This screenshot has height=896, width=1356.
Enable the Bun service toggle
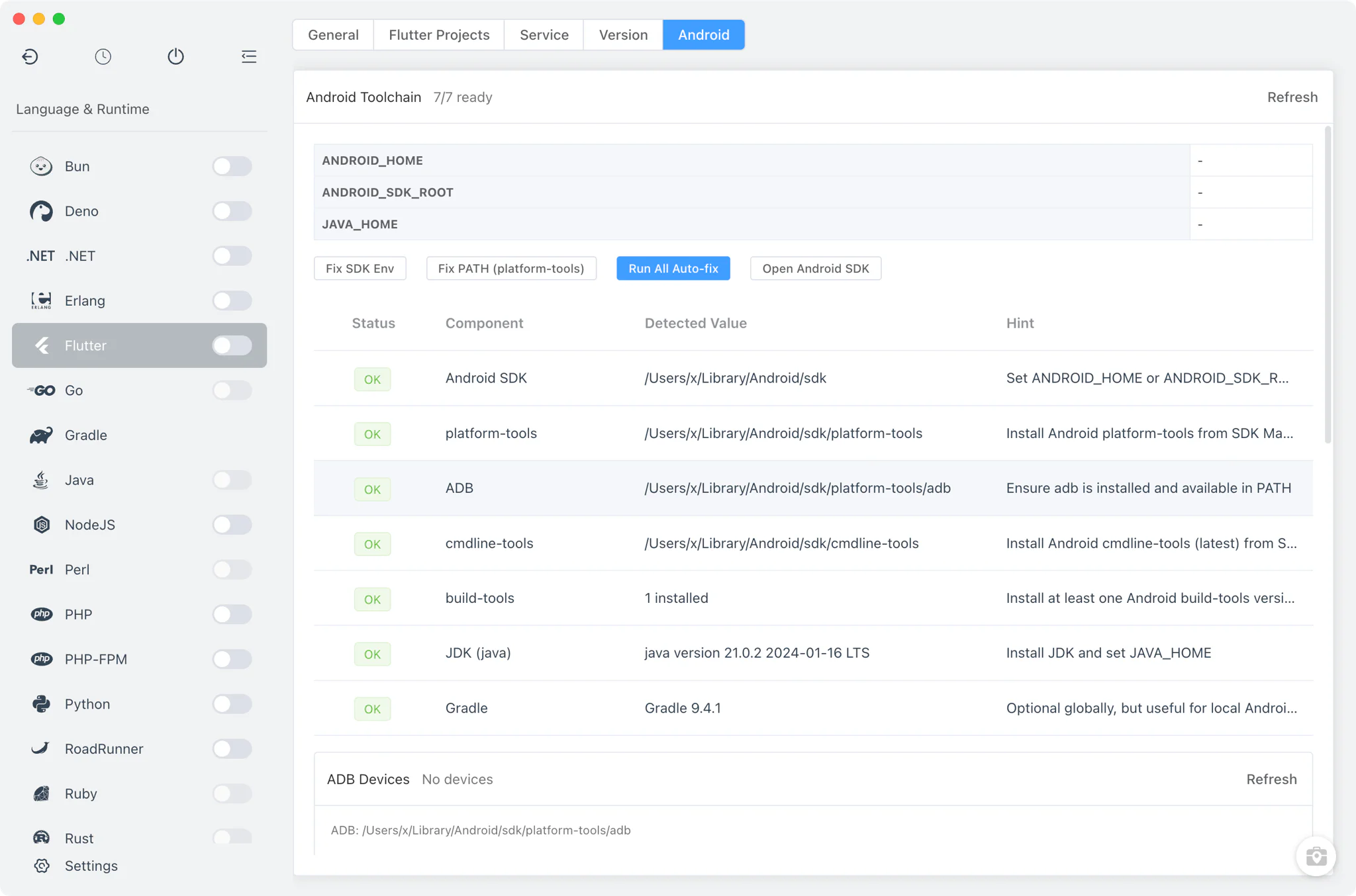pos(232,166)
